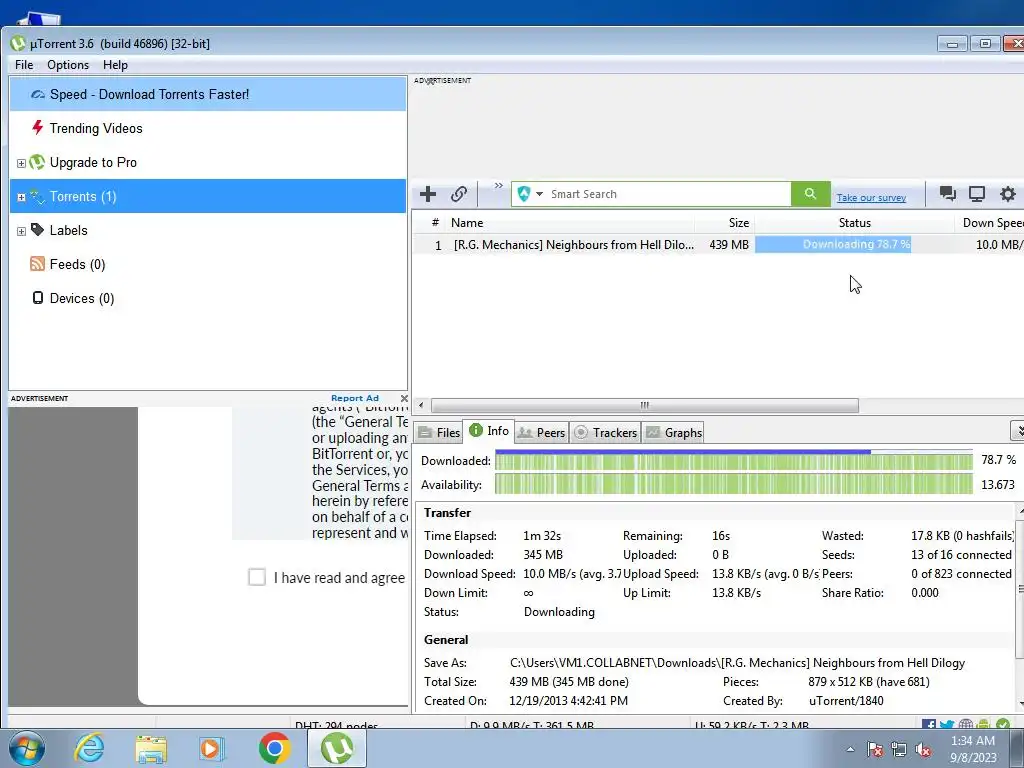This screenshot has height=768, width=1024.
Task: Switch to the Peers tab
Action: click(x=541, y=432)
